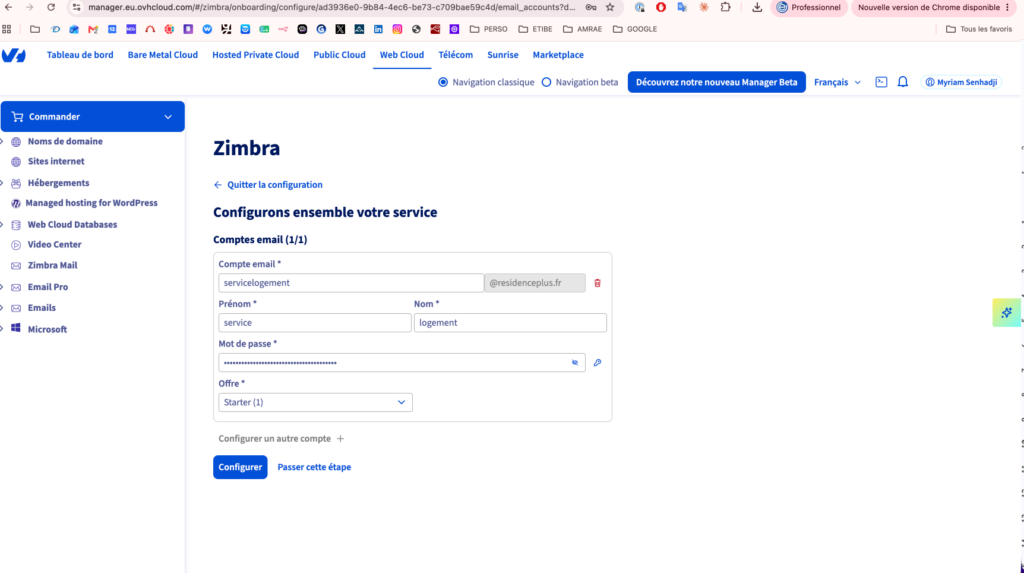This screenshot has width=1024, height=573.
Task: Expand Emails in sidebar
Action: (x=2, y=308)
